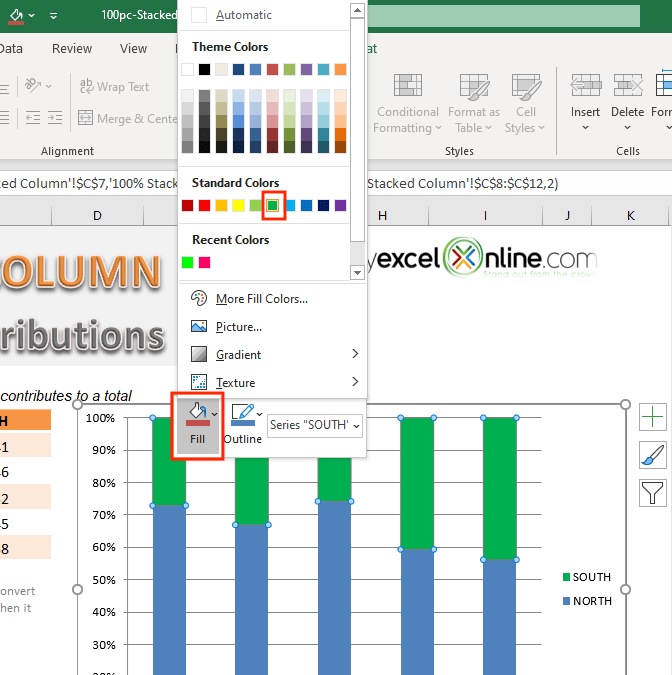Click the Decrease Indent icon
The height and width of the screenshot is (675, 672).
point(33,118)
